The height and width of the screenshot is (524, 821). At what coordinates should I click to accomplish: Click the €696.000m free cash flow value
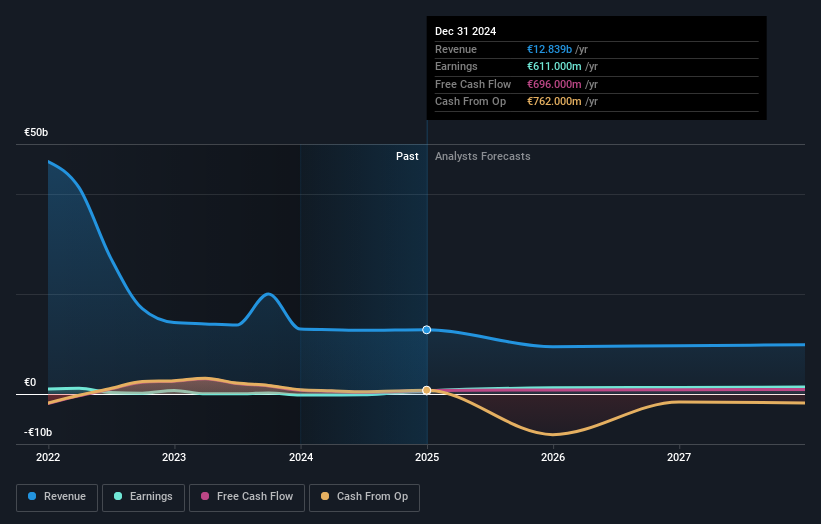tap(554, 84)
